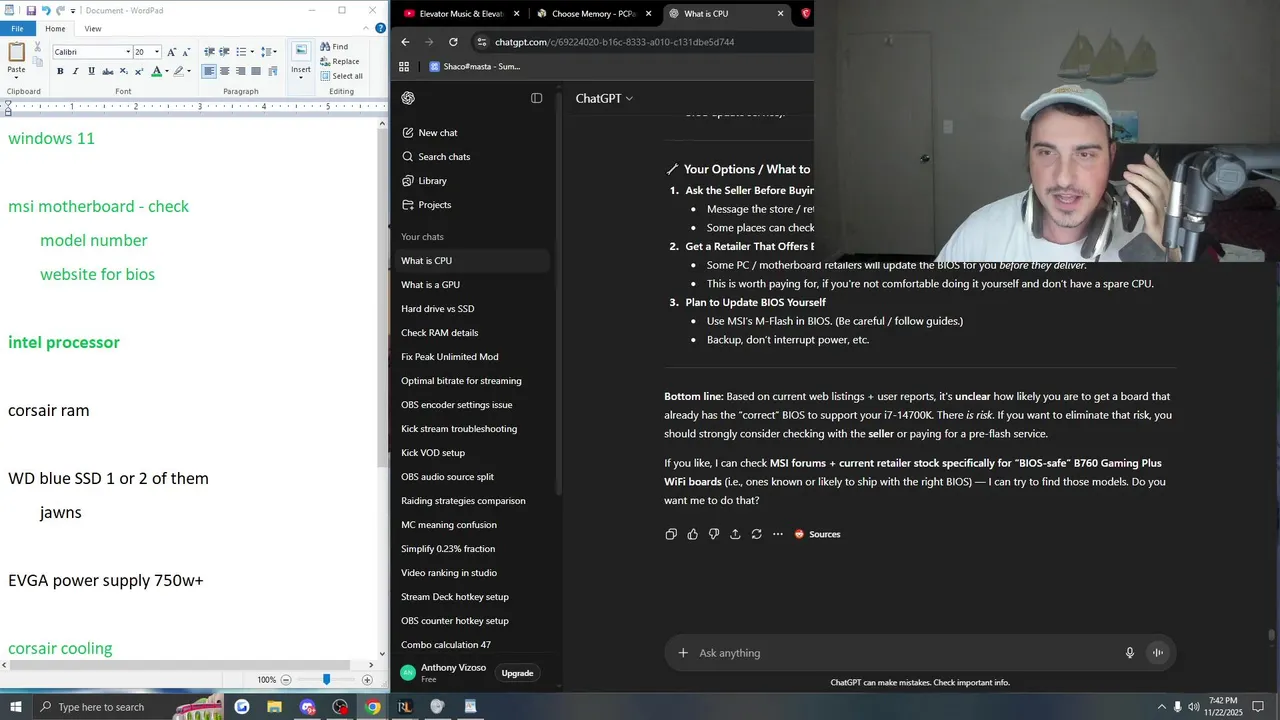
Task: Open line spacing dropdown in WordPad
Action: [269, 52]
